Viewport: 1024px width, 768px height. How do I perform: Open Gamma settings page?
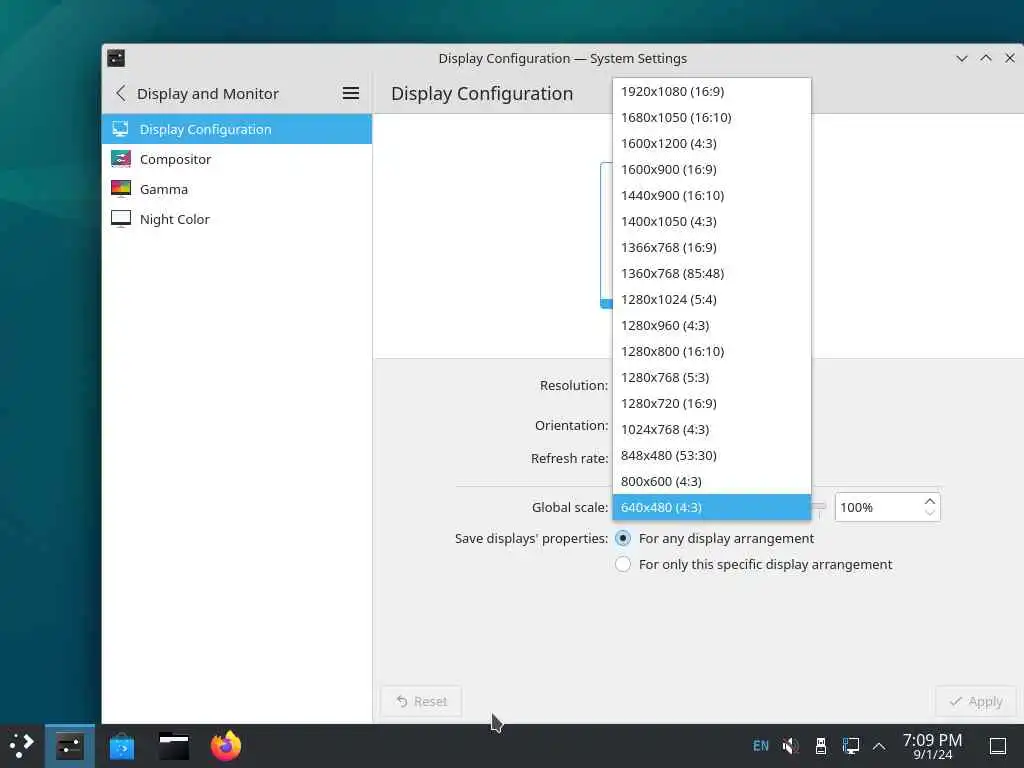[236, 189]
